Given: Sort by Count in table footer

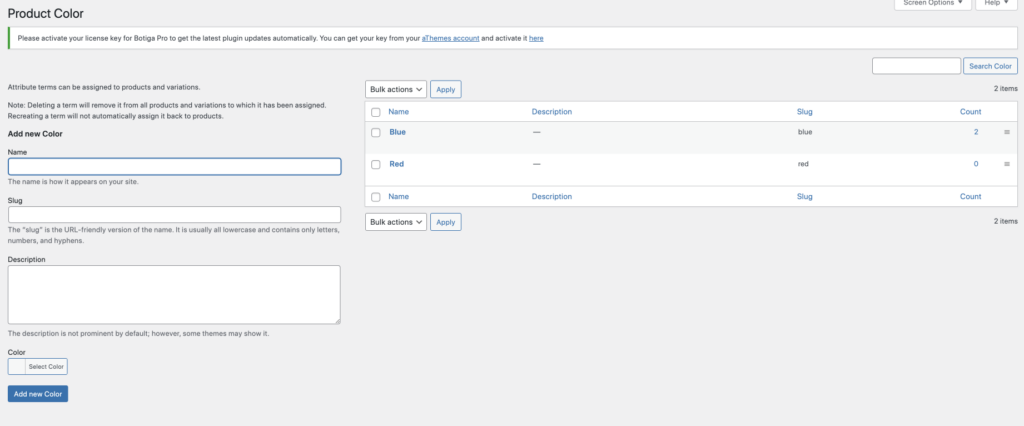Looking at the screenshot, I should [x=970, y=196].
